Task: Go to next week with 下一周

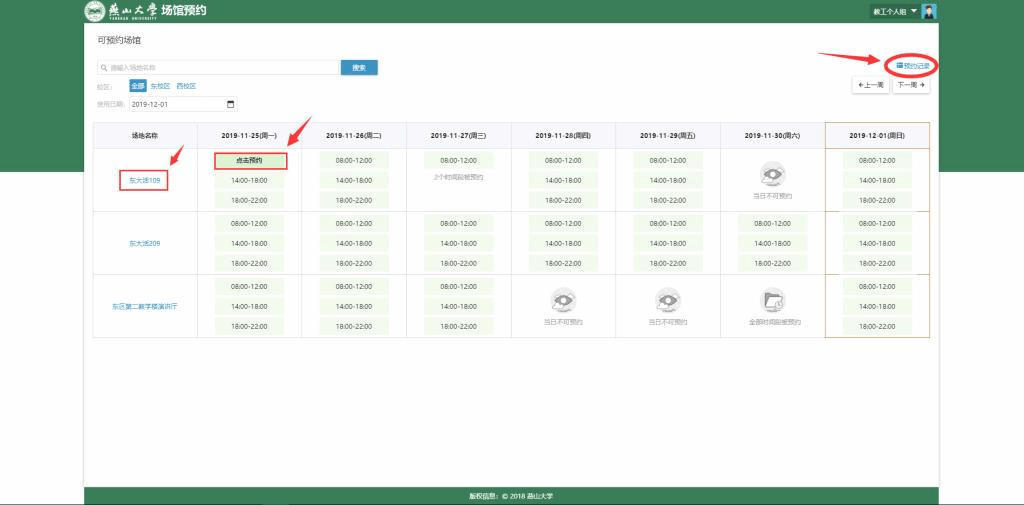Action: 911,86
